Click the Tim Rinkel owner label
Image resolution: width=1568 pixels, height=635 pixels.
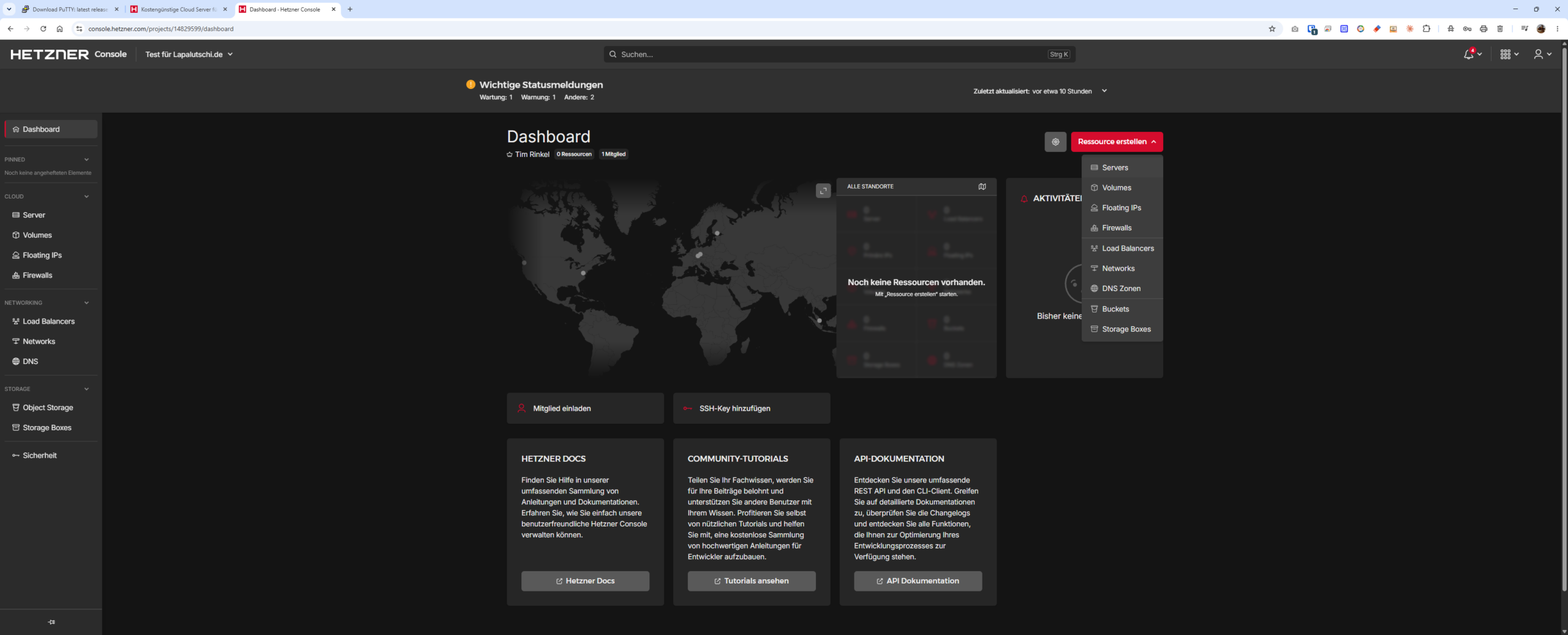[528, 154]
